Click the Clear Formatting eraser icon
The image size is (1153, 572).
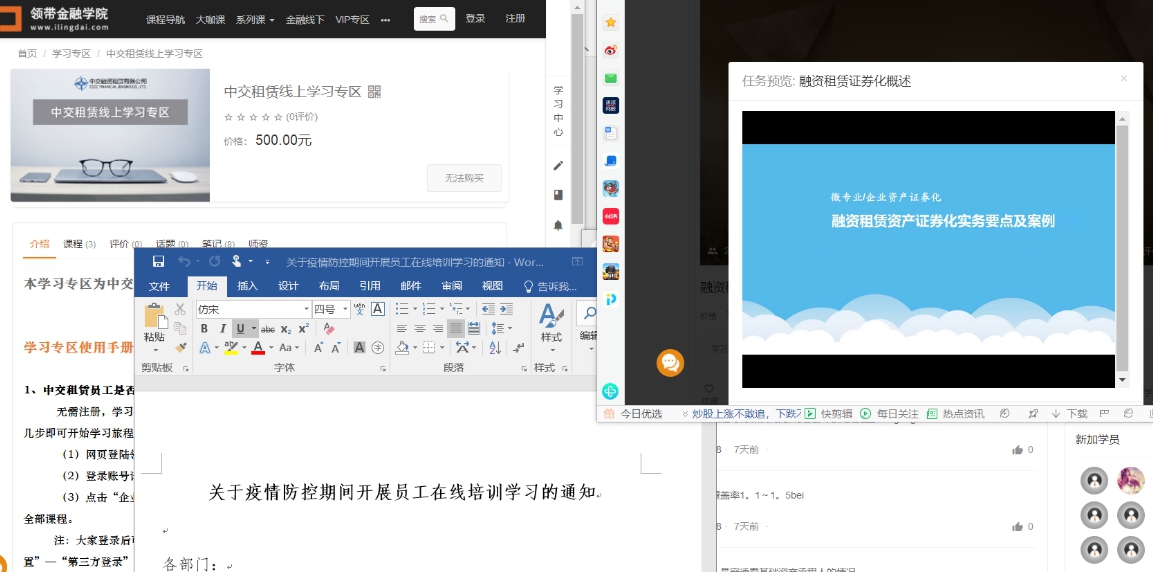click(x=329, y=328)
